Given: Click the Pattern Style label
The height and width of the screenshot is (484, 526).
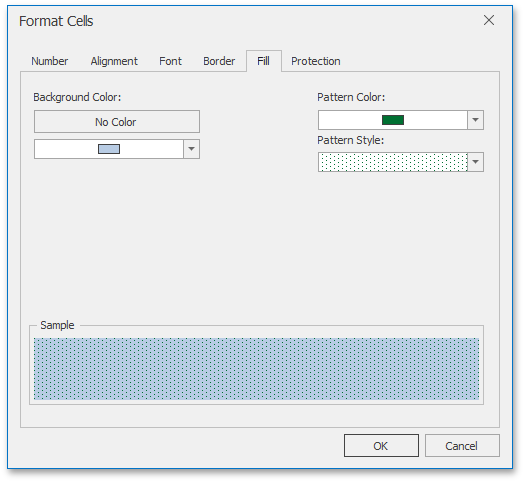Looking at the screenshot, I should pyautogui.click(x=351, y=140).
